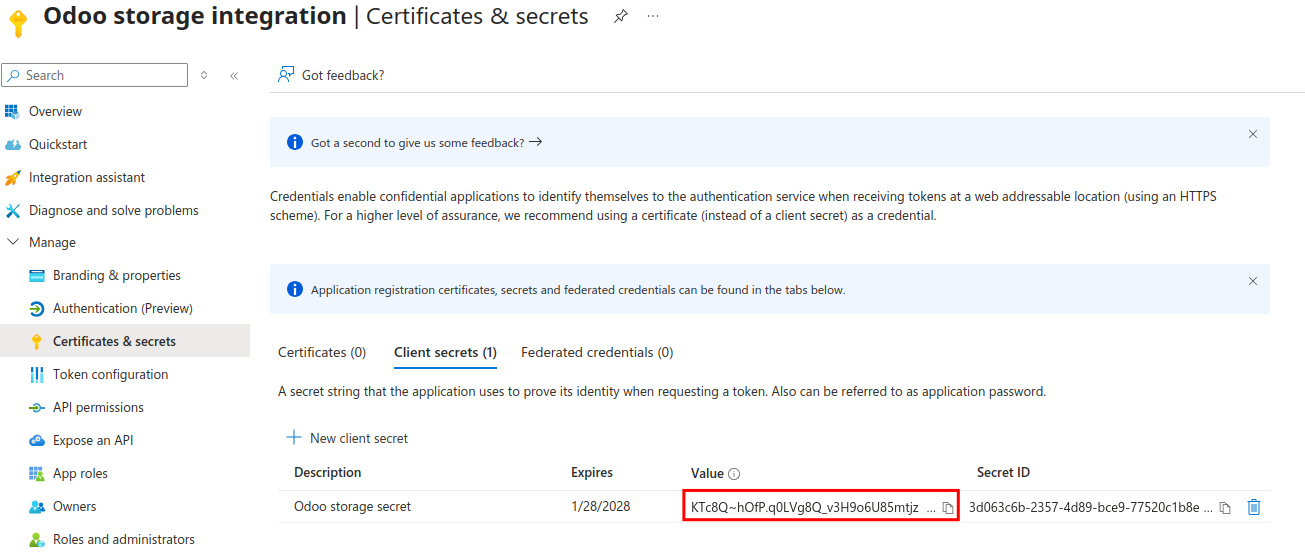
Task: Click the pin icon next to page title
Action: [621, 16]
